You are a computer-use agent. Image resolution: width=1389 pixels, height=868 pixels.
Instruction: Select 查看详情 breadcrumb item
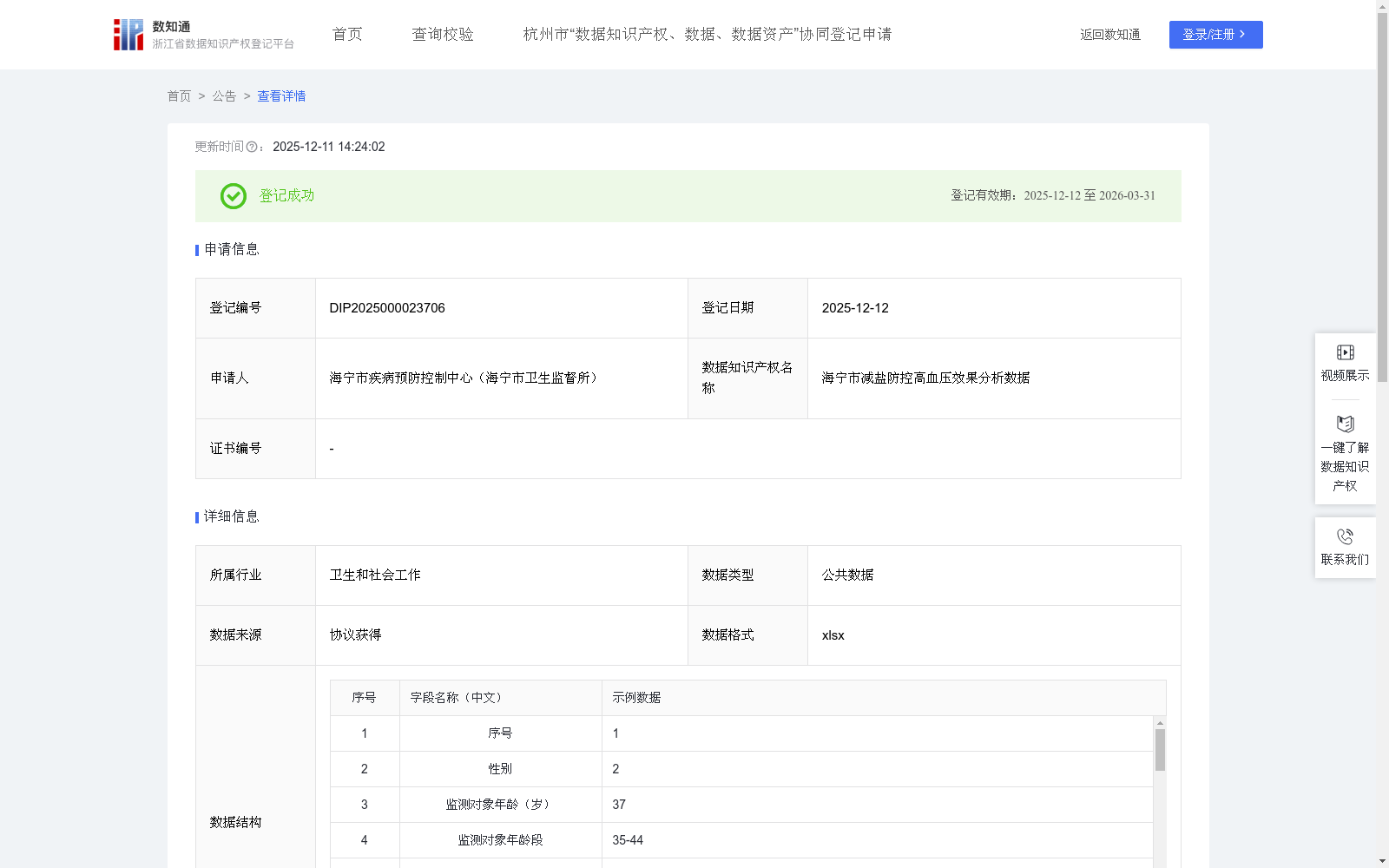[281, 96]
